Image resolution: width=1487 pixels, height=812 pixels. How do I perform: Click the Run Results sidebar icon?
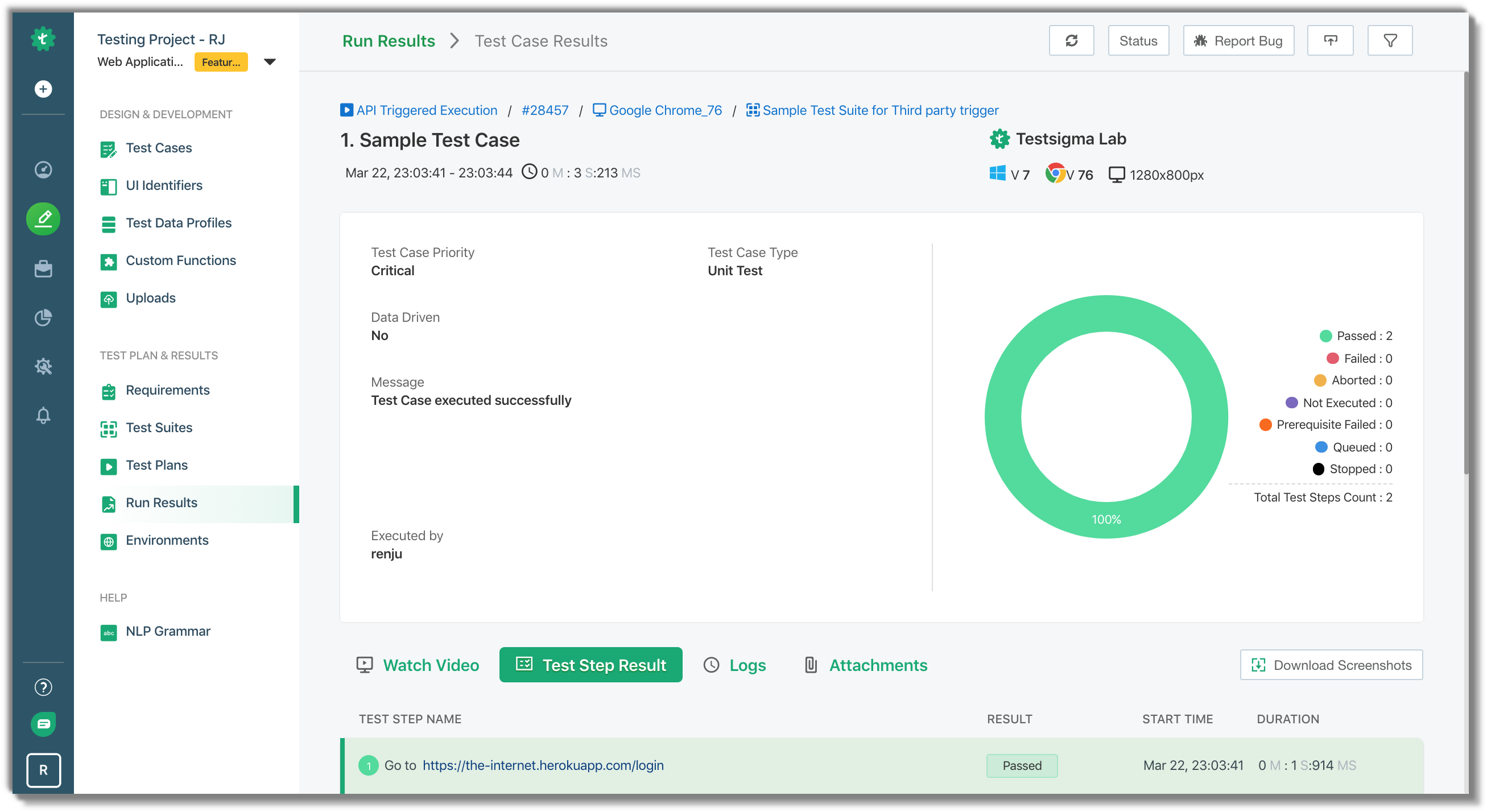[x=109, y=502]
